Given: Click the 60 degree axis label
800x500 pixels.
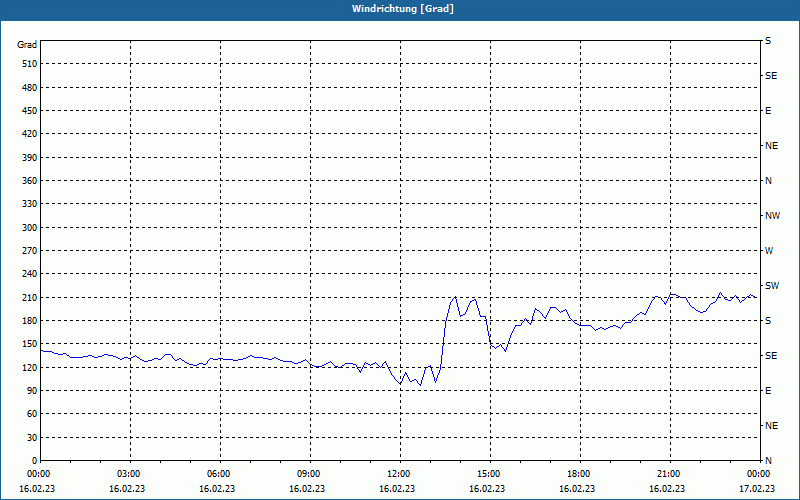Looking at the screenshot, I should click(32, 413).
